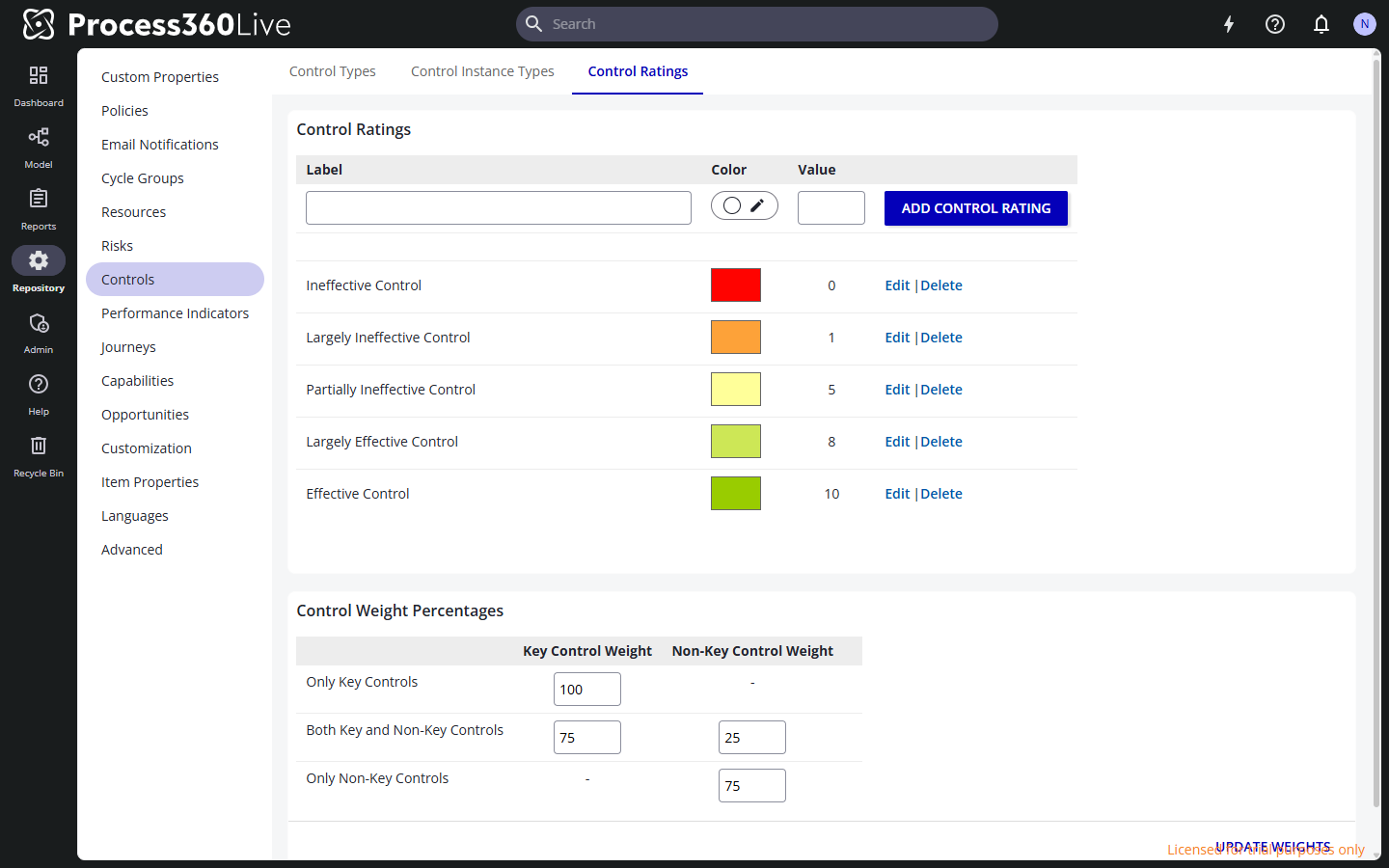Delete the Ineffective Control rating
Screen dimensions: 1389x868
pos(941,285)
